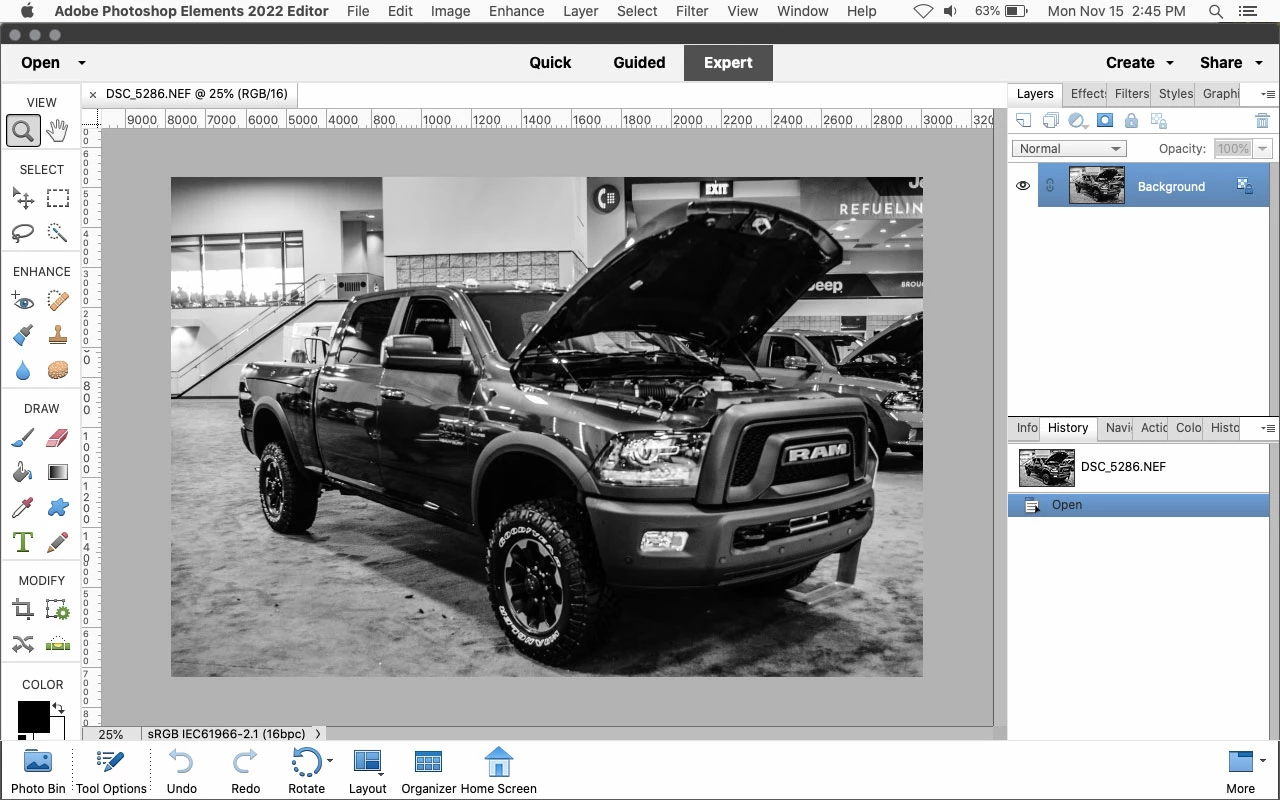1280x800 pixels.
Task: Open the Opacity dropdown arrow
Action: 1262,148
